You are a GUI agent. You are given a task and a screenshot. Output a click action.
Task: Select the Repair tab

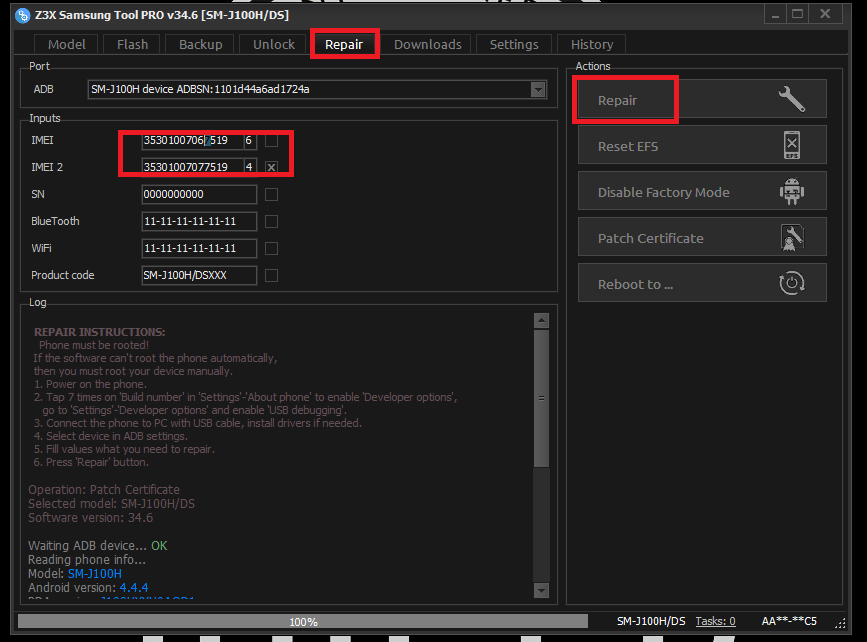[x=344, y=44]
